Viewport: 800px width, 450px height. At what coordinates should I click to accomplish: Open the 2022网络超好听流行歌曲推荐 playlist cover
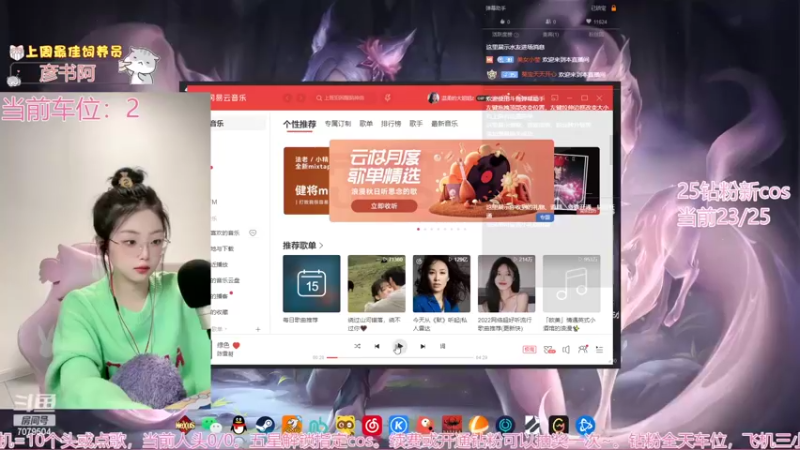click(x=507, y=284)
